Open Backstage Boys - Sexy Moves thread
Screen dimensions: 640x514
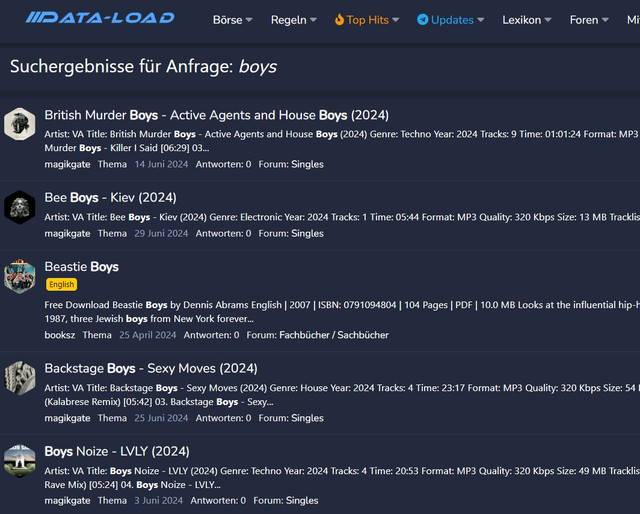click(x=151, y=368)
